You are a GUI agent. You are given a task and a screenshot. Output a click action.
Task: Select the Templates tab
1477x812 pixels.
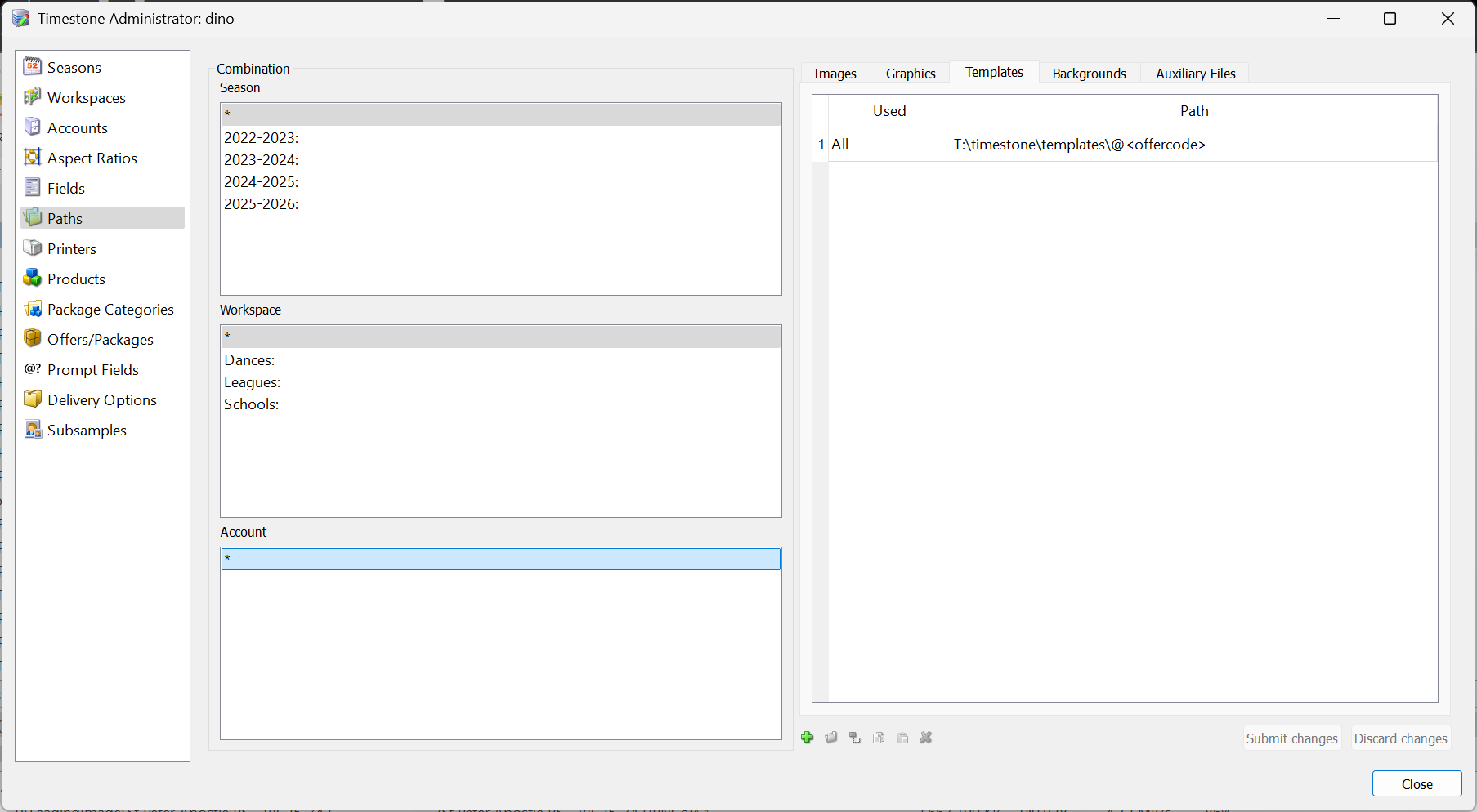point(994,72)
